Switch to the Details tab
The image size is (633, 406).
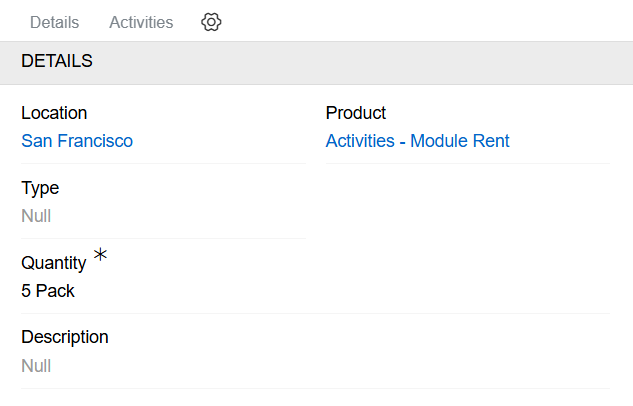point(54,22)
